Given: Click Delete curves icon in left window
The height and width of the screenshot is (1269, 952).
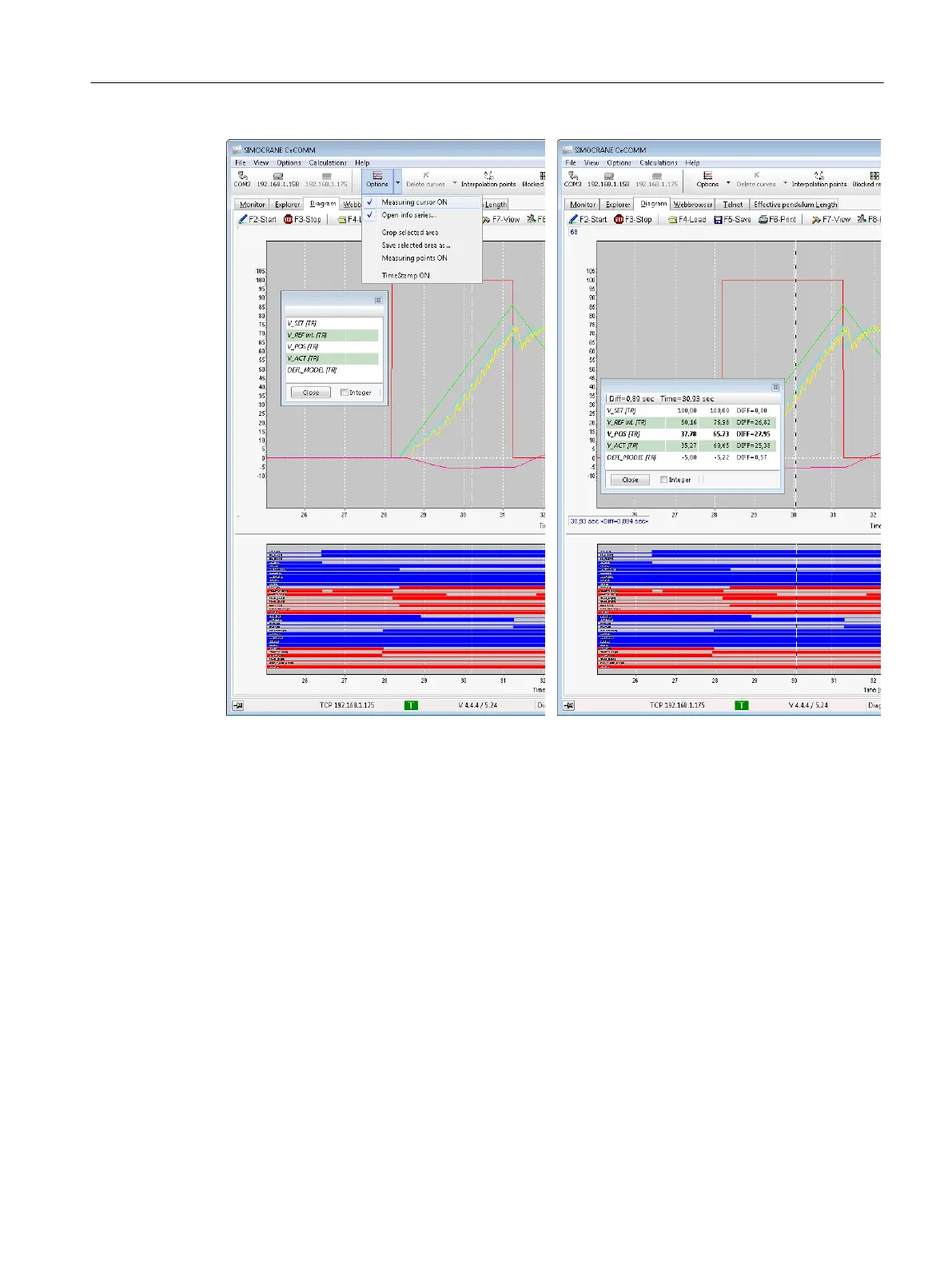Looking at the screenshot, I should pos(425,175).
